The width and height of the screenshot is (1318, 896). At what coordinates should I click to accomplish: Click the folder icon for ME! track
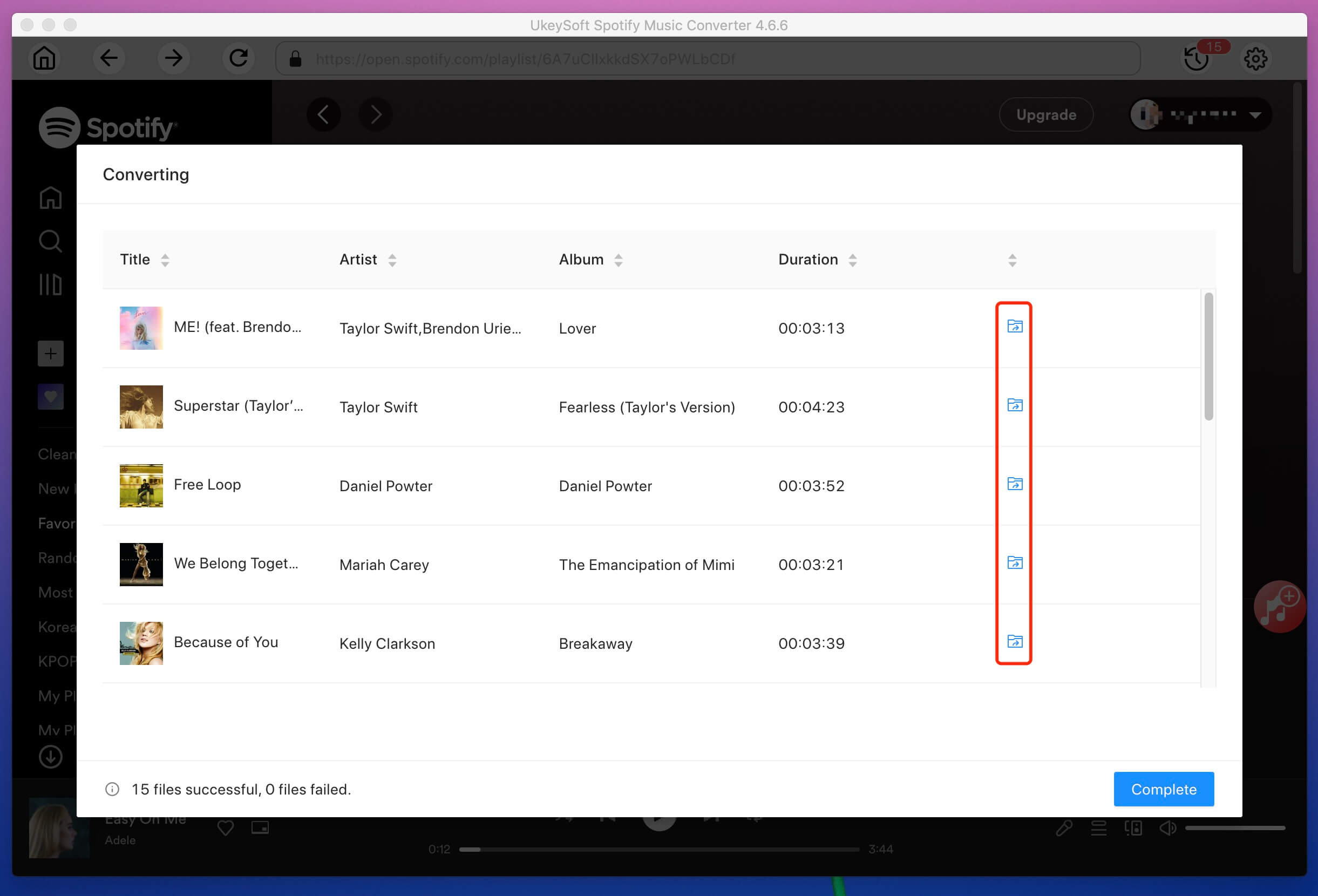(1013, 326)
